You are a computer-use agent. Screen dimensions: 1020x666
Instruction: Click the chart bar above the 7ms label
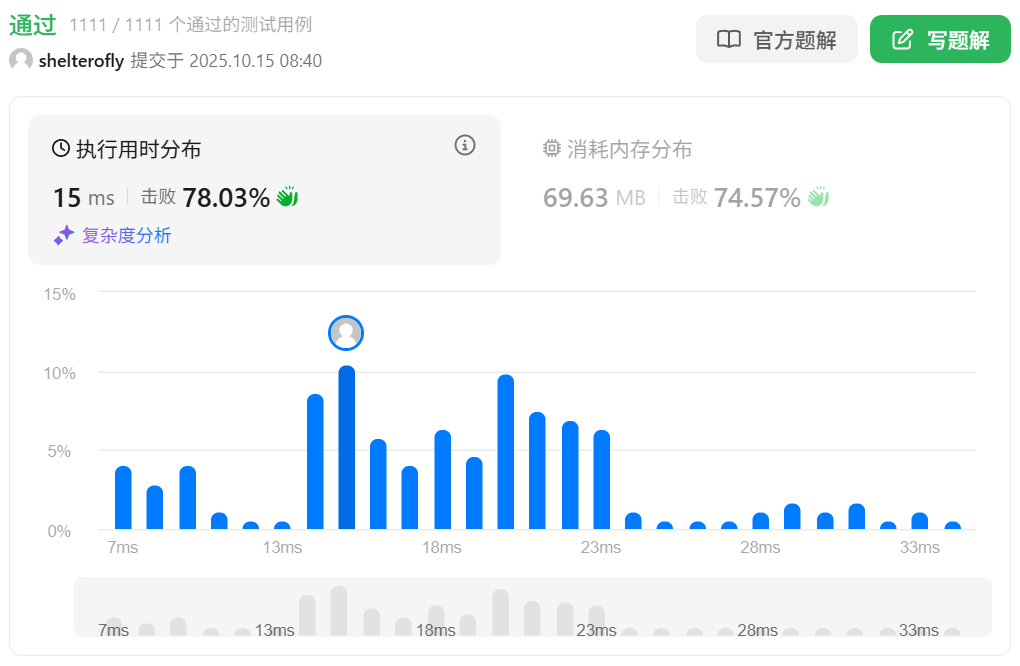coord(123,498)
